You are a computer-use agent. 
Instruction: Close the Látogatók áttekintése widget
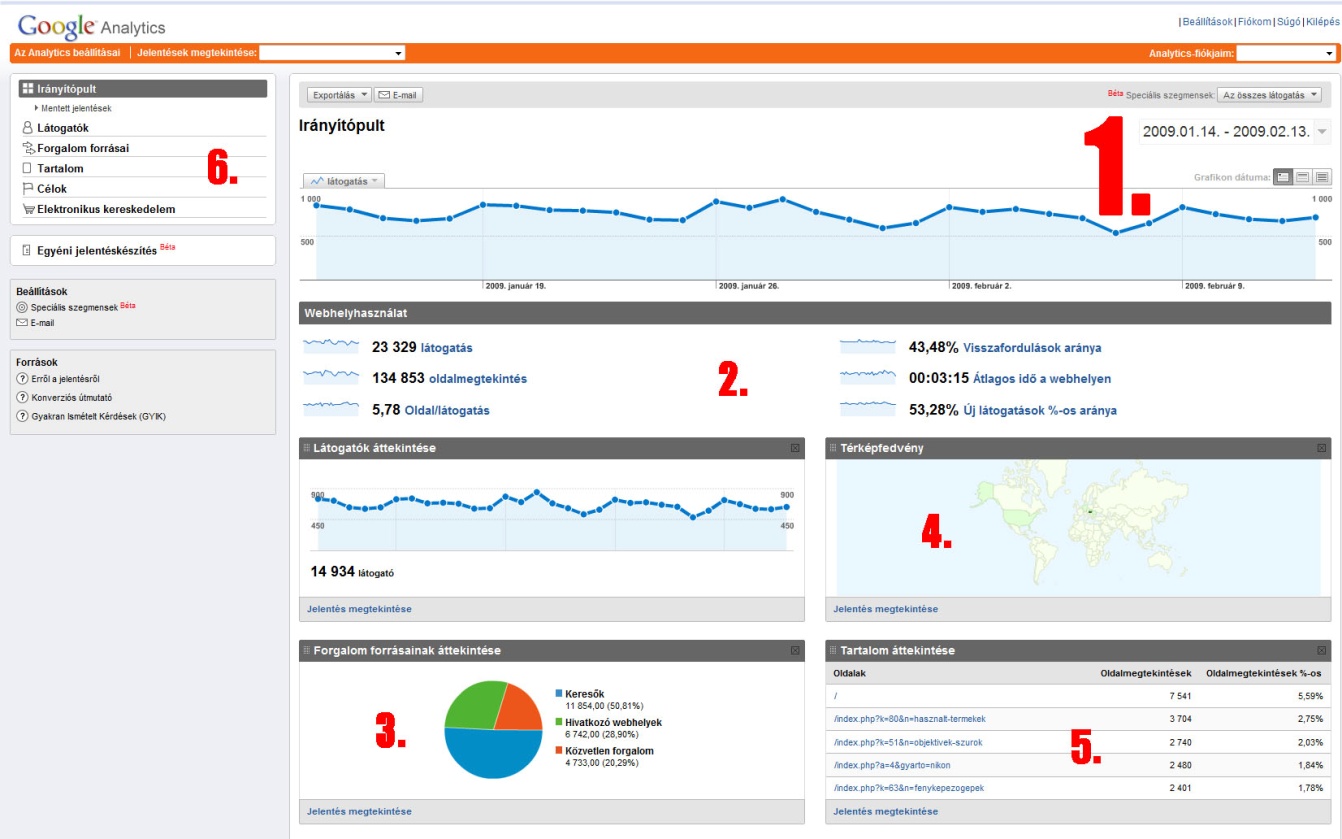pyautogui.click(x=795, y=448)
